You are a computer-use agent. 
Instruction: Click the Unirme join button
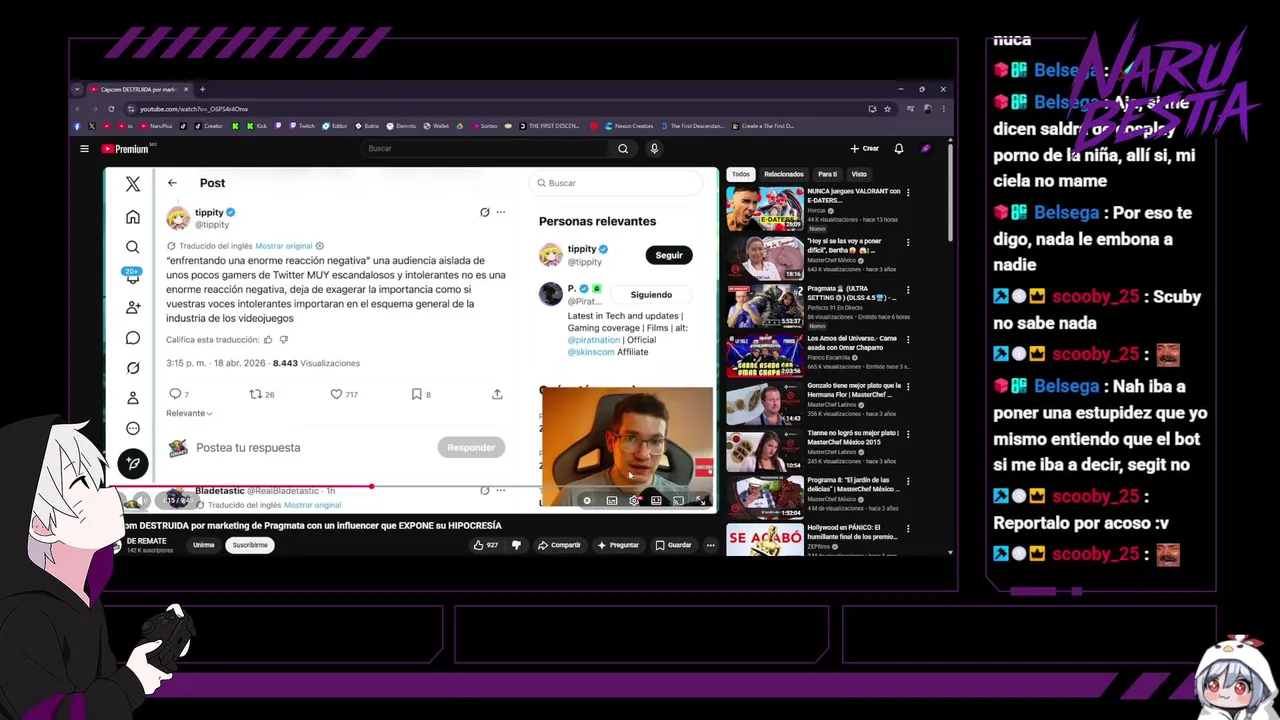[x=204, y=545]
